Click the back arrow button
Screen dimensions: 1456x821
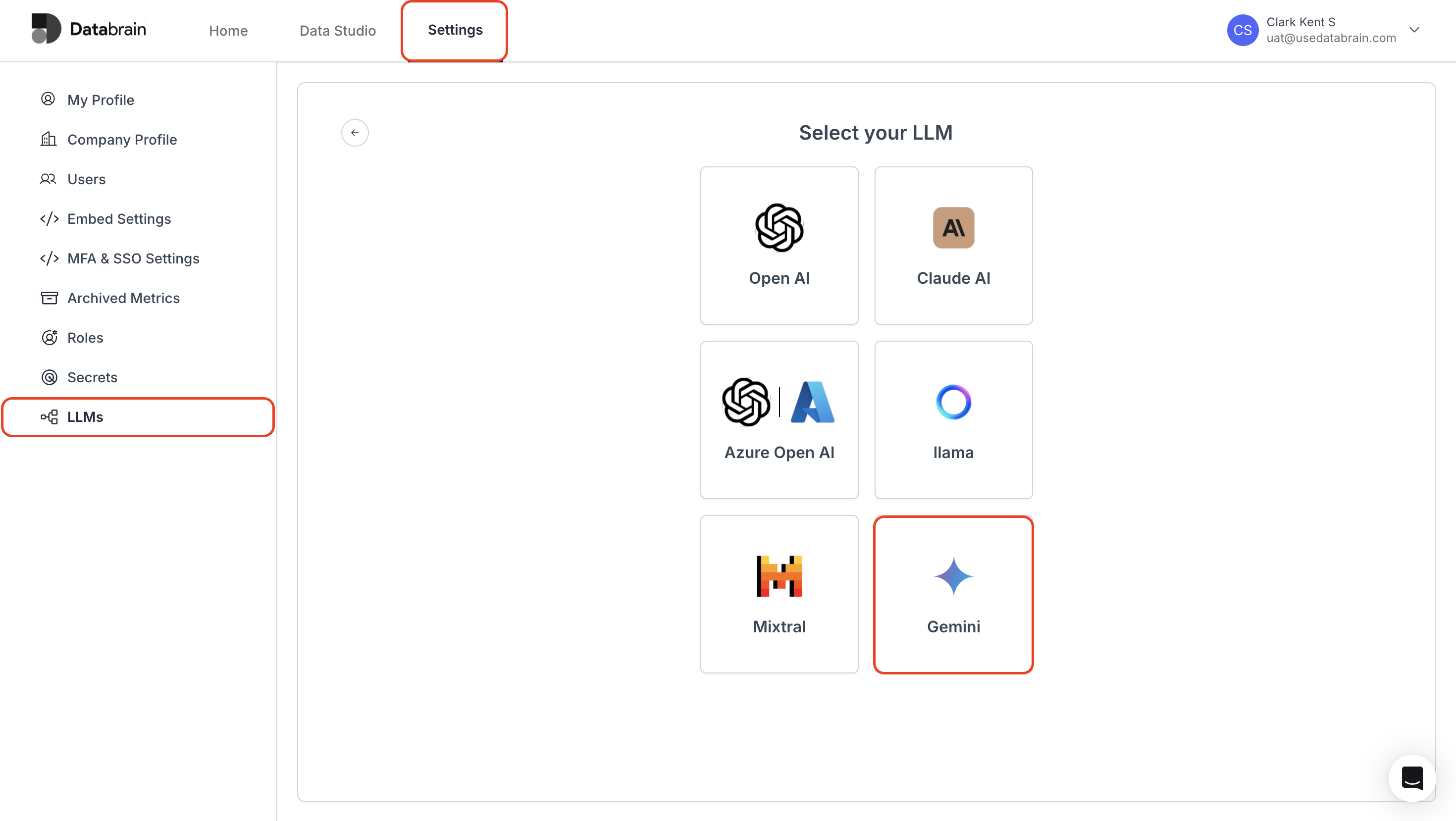355,133
